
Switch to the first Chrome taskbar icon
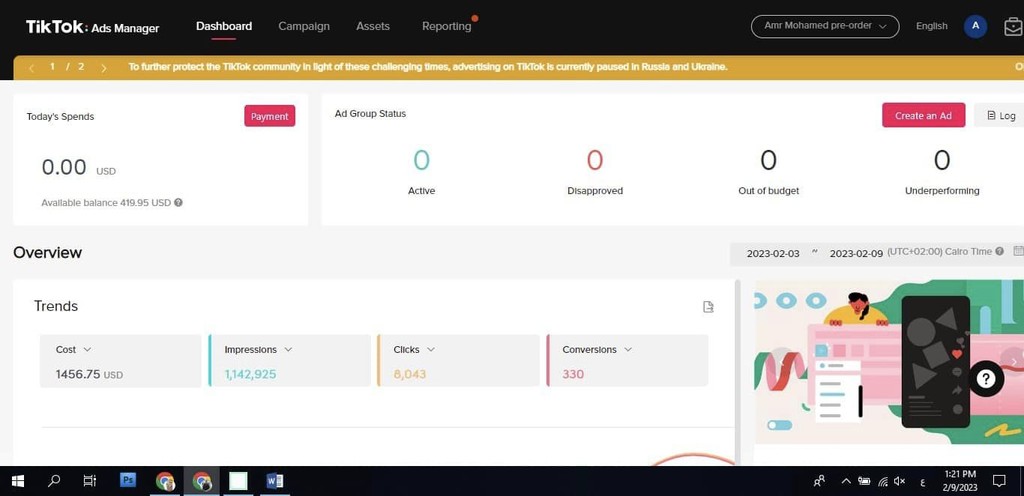[x=165, y=482]
